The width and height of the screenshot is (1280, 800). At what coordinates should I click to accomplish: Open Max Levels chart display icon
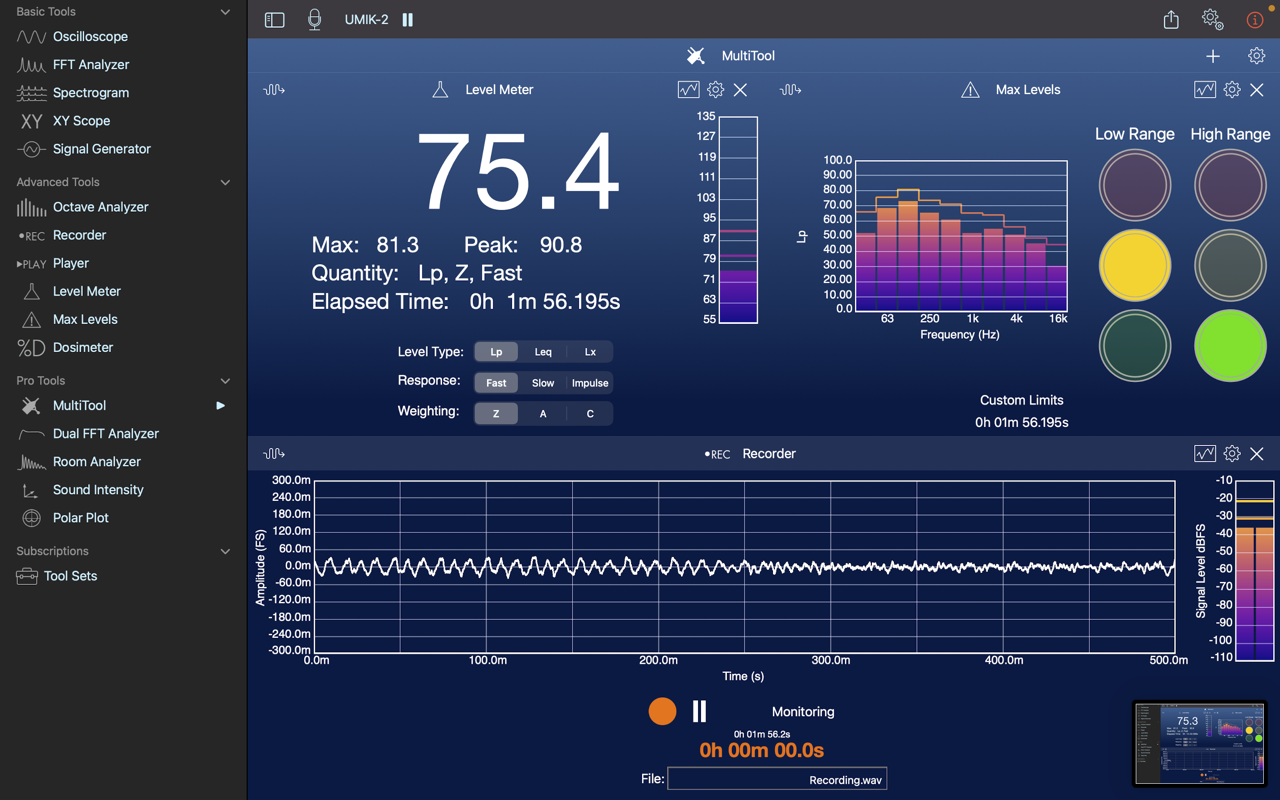point(1205,90)
